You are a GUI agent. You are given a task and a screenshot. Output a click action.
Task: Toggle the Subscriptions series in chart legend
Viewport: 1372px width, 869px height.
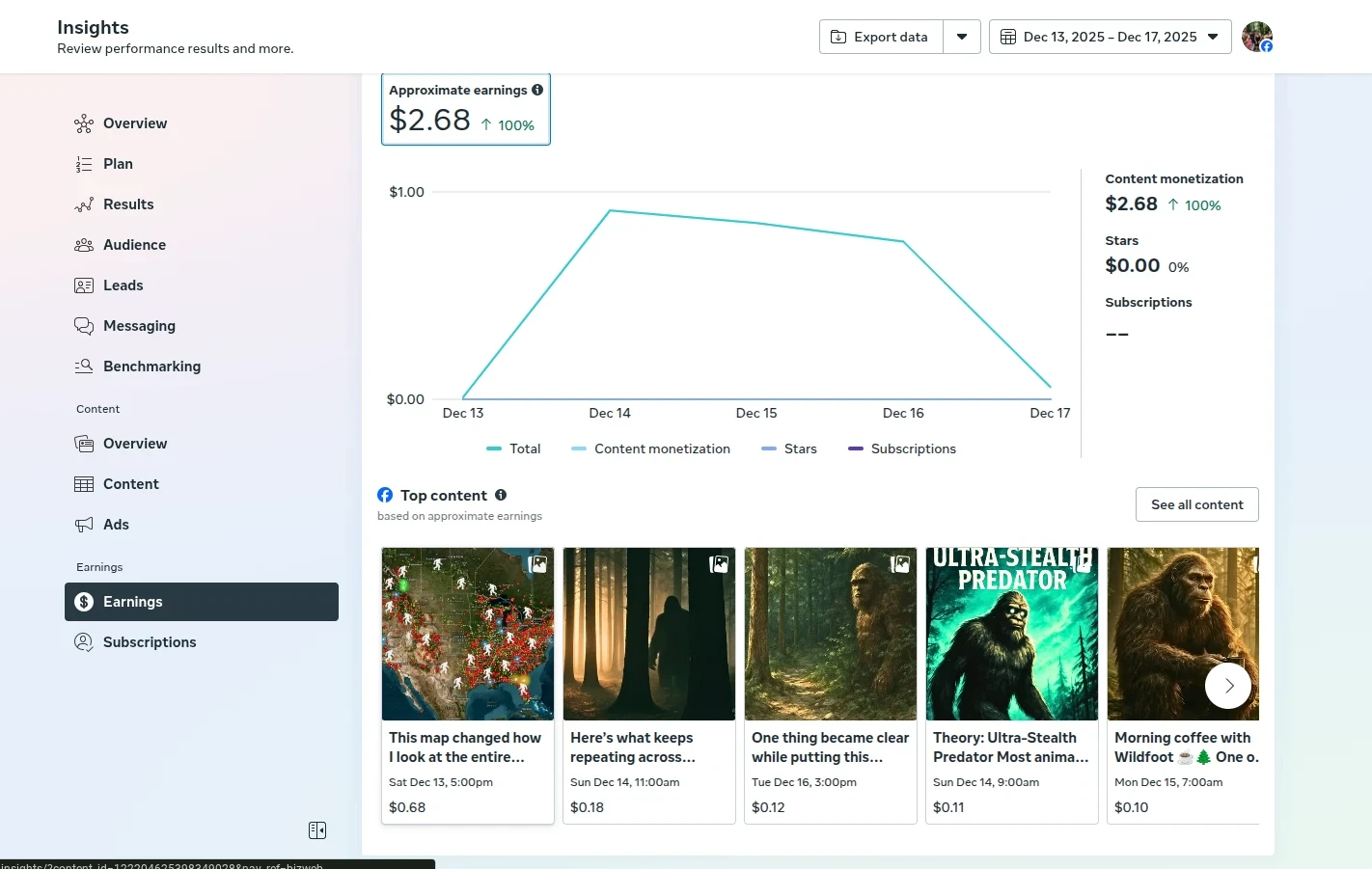902,448
